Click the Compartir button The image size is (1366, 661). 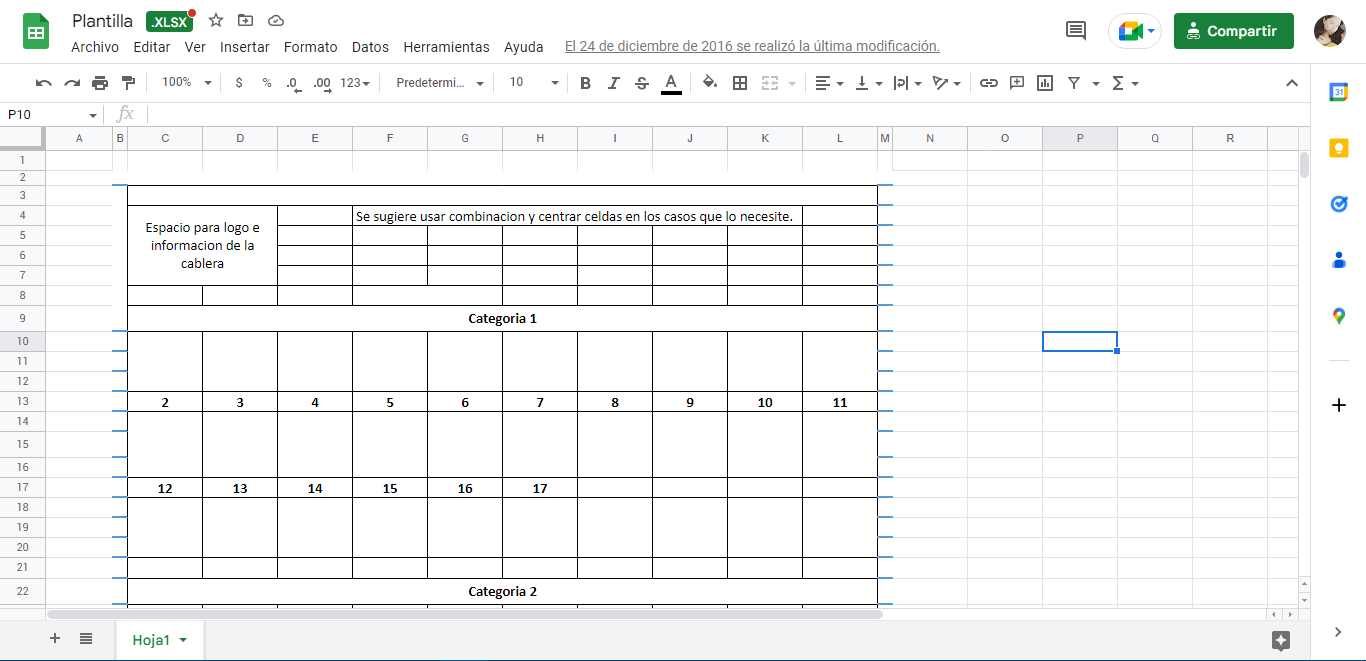click(1234, 31)
